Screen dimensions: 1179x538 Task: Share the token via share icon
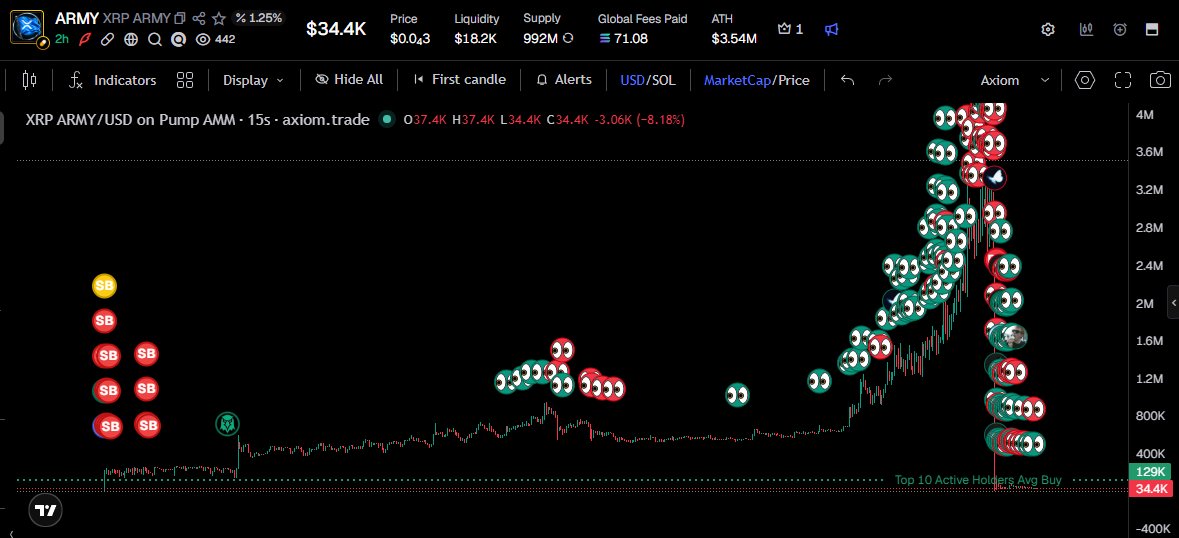pyautogui.click(x=199, y=18)
